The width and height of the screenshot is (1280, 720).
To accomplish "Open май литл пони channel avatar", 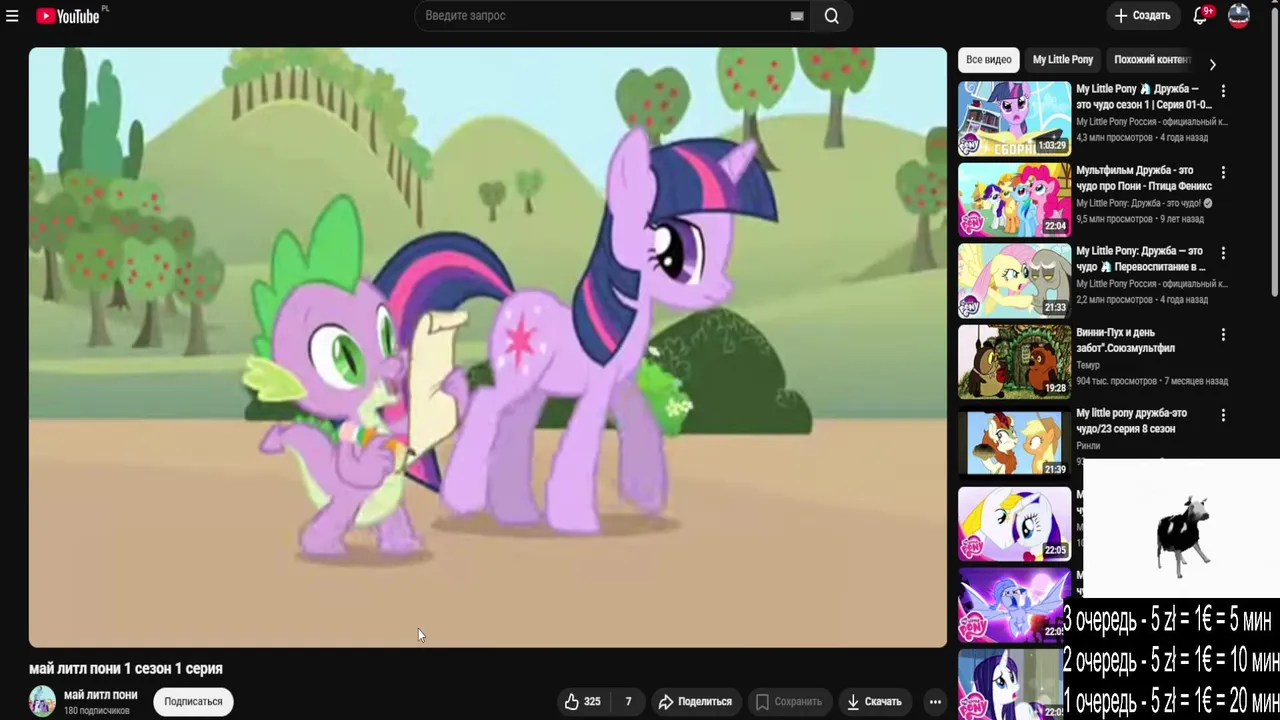I will pyautogui.click(x=42, y=701).
